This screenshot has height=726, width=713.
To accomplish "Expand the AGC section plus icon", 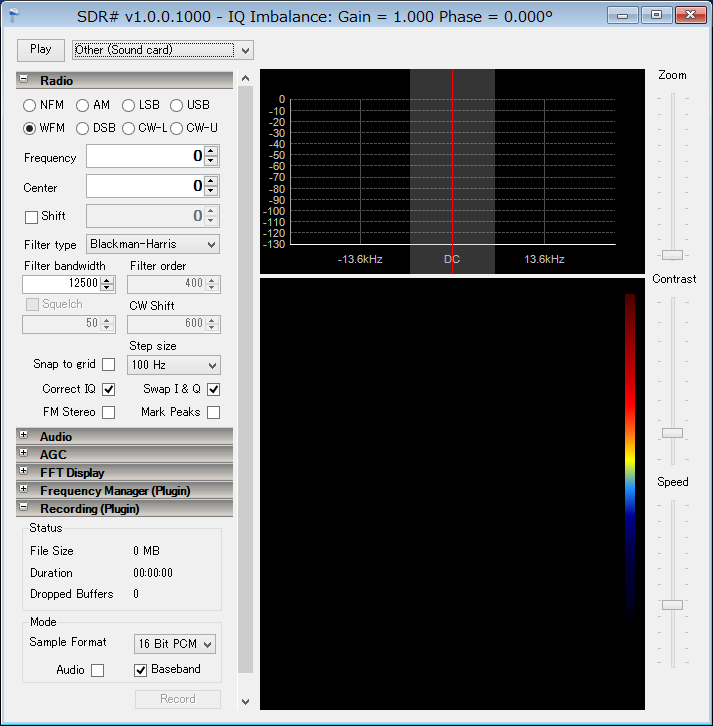I will tap(24, 454).
